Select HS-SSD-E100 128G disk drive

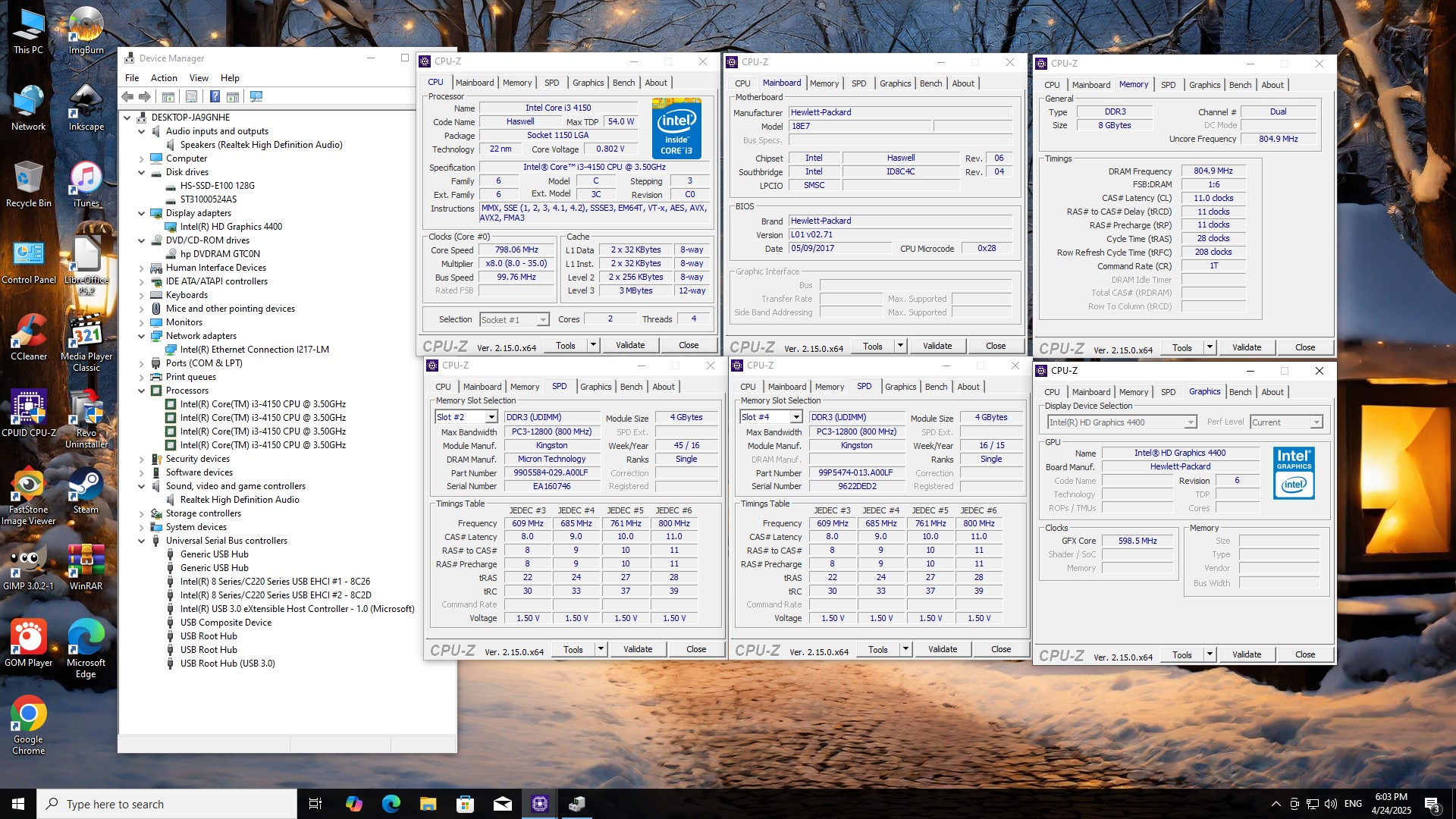coord(217,186)
